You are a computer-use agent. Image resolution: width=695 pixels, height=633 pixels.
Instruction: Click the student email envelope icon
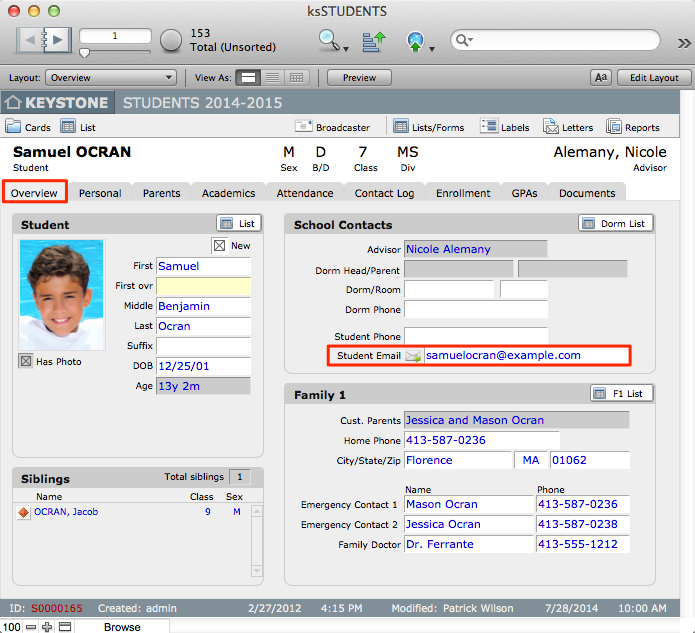pyautogui.click(x=413, y=356)
